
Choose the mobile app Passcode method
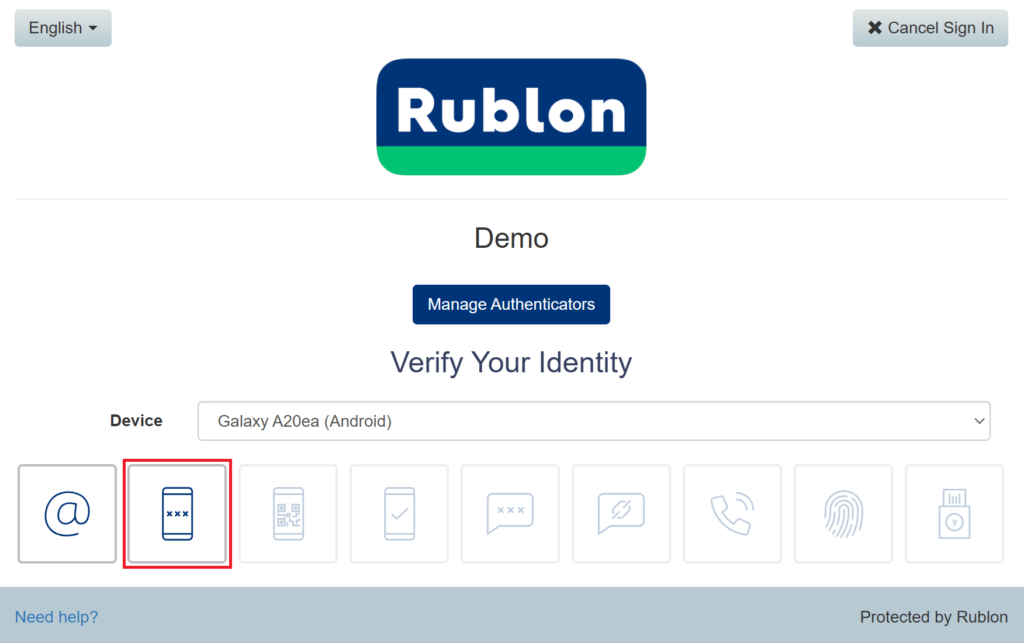[x=177, y=514]
